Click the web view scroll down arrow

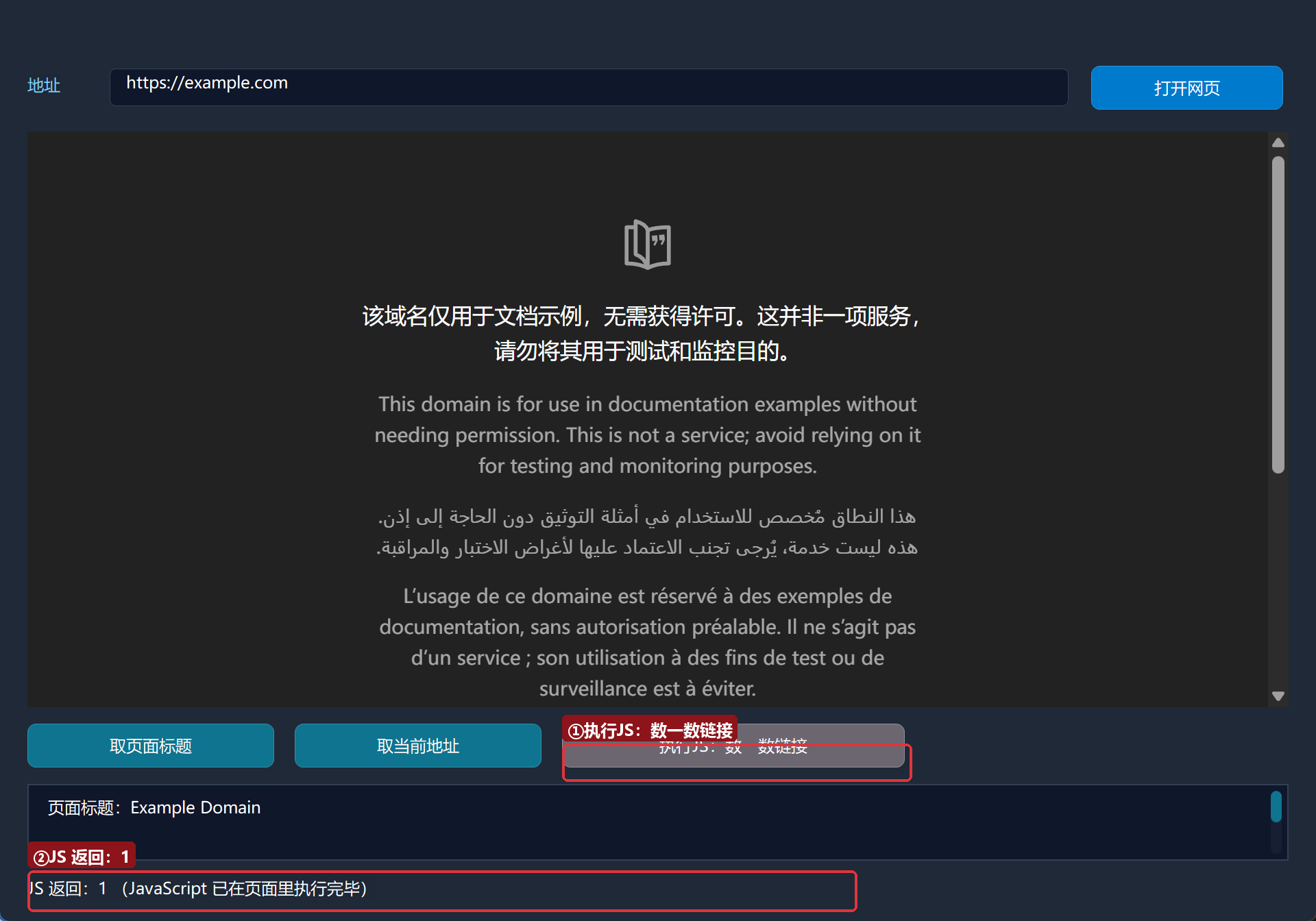pos(1278,696)
